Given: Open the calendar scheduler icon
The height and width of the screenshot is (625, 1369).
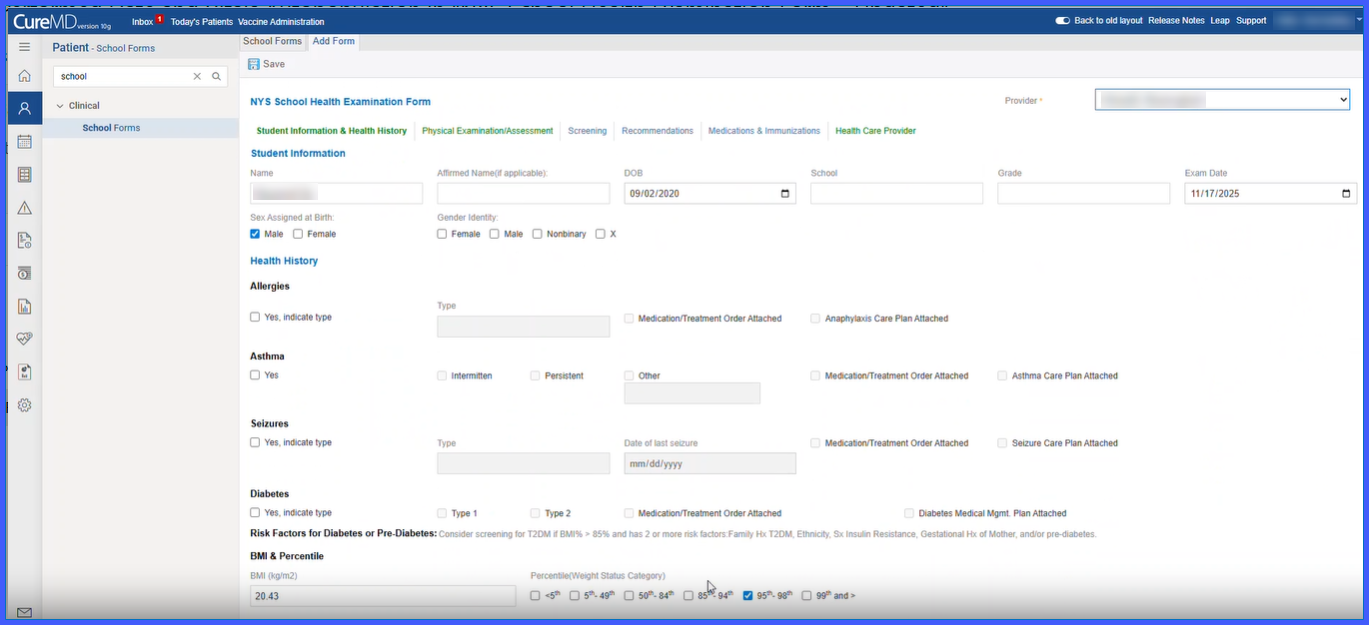Looking at the screenshot, I should point(24,142).
